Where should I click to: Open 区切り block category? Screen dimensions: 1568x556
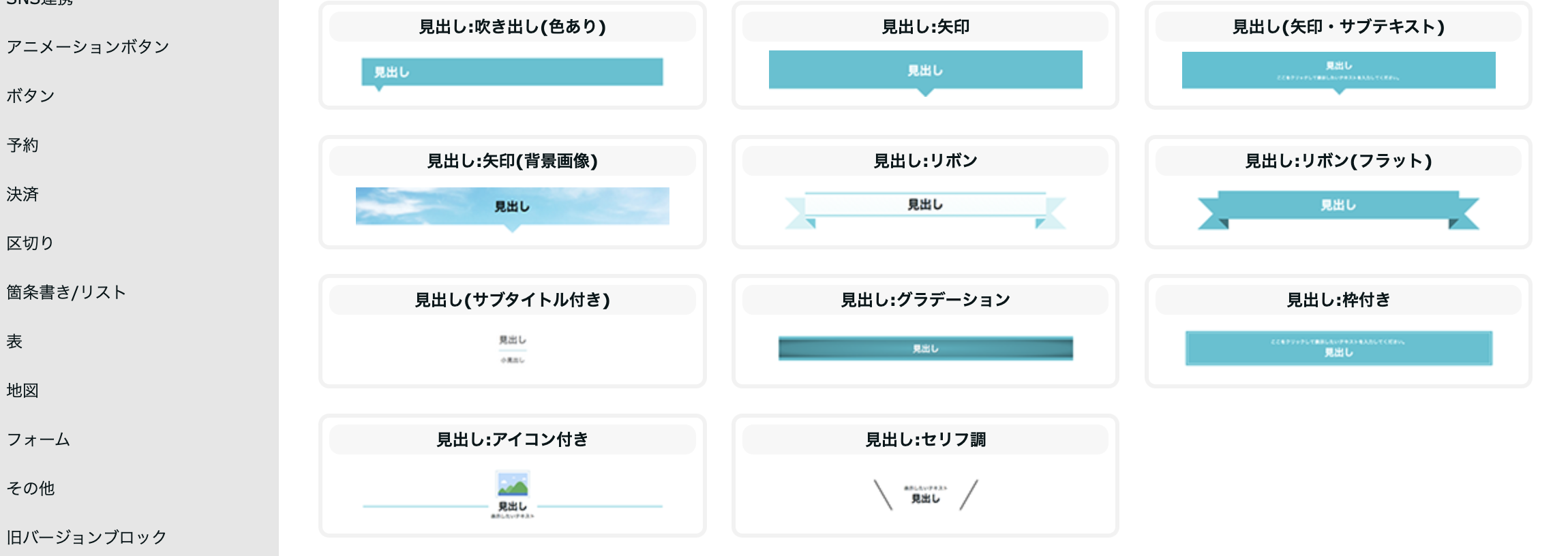pos(30,243)
